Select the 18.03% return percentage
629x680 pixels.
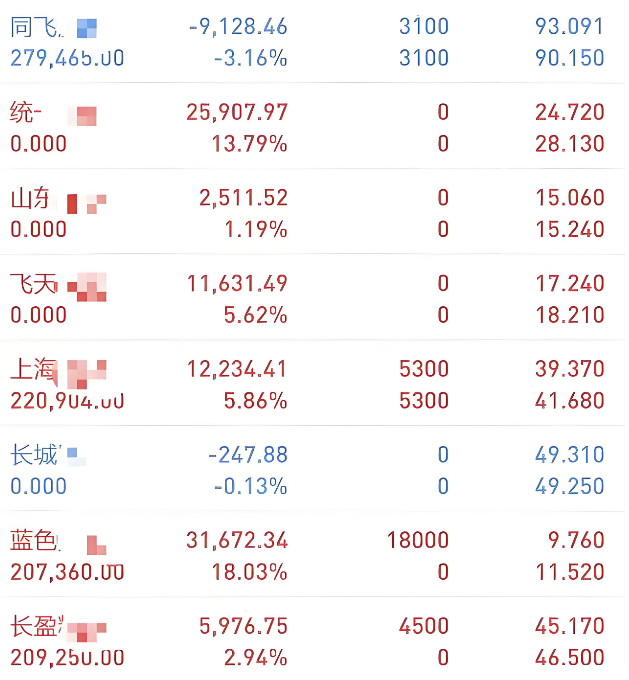pyautogui.click(x=250, y=573)
